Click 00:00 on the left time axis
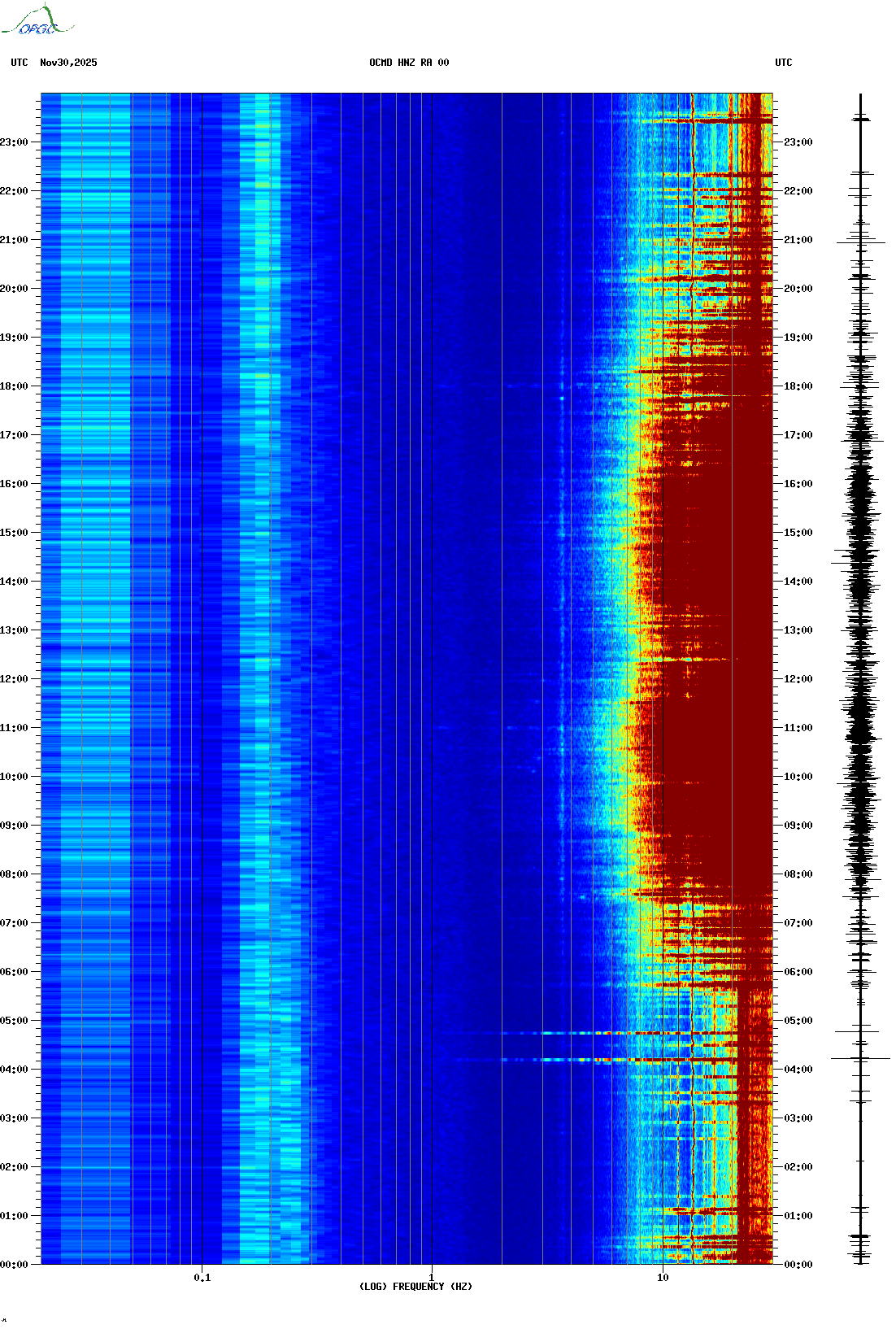Image resolution: width=896 pixels, height=1329 pixels. tap(14, 1265)
